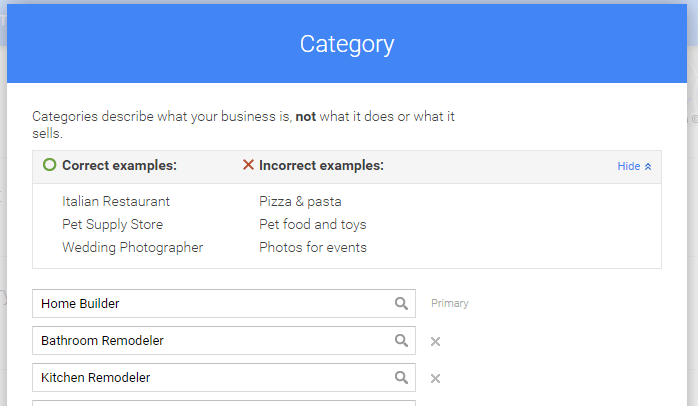Select the Italian Restaurant example text

[x=116, y=201]
